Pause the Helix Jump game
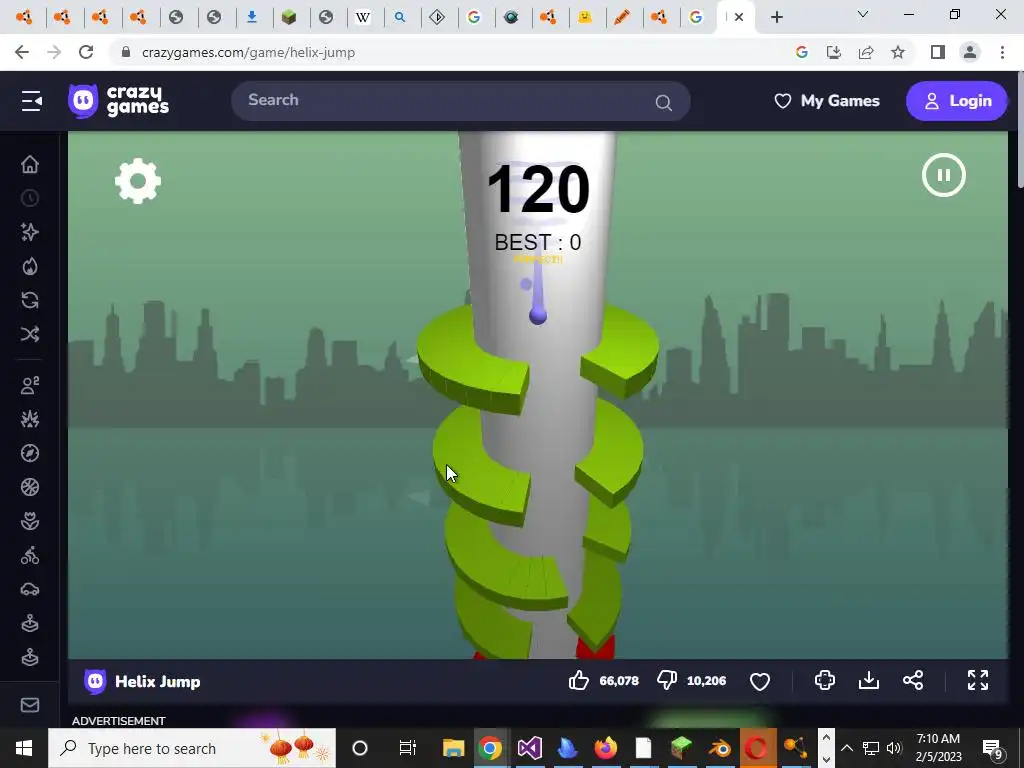The image size is (1024, 768). [944, 175]
